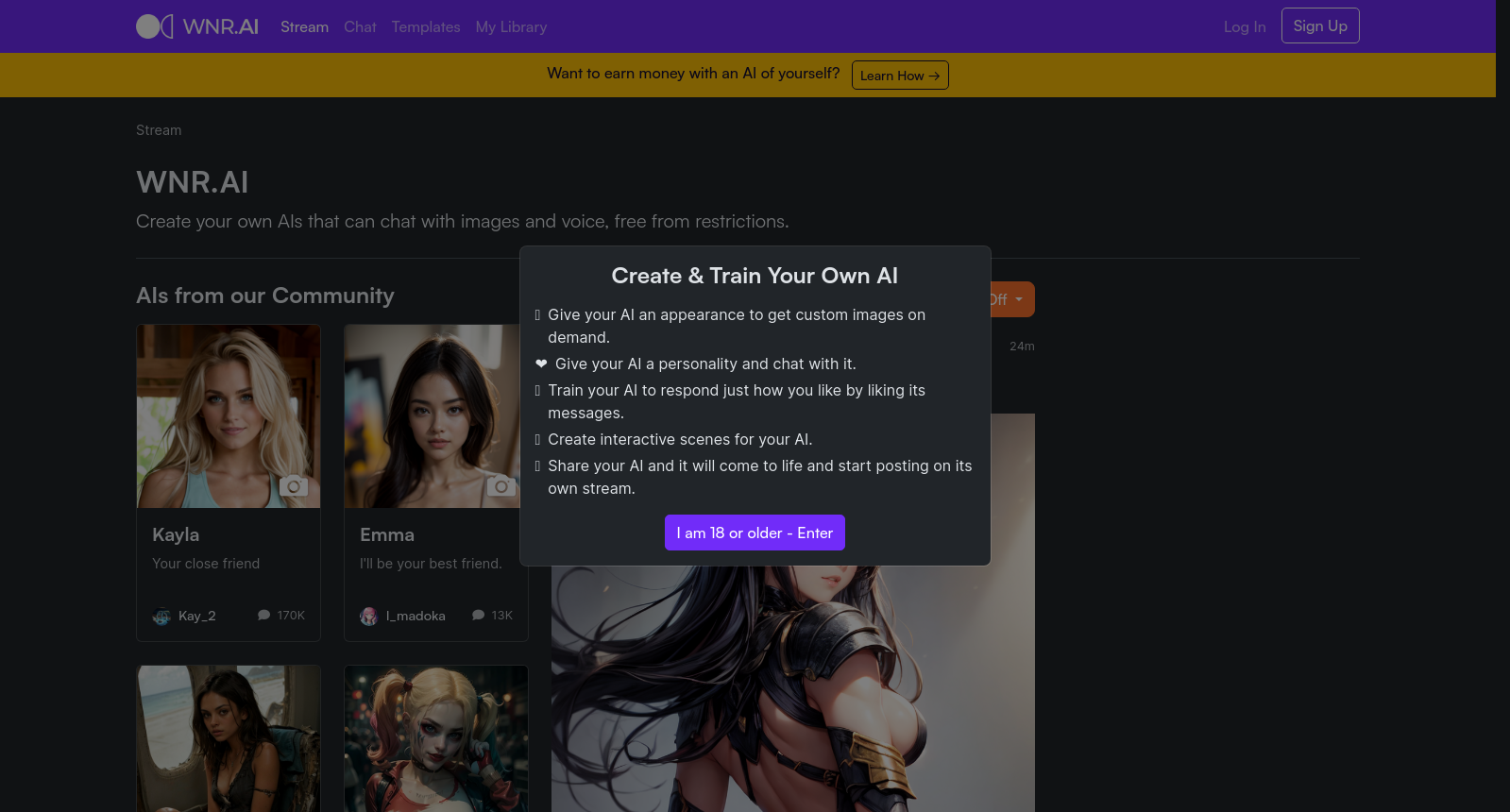Go to the Chat page
The width and height of the screenshot is (1510, 812).
[x=360, y=26]
